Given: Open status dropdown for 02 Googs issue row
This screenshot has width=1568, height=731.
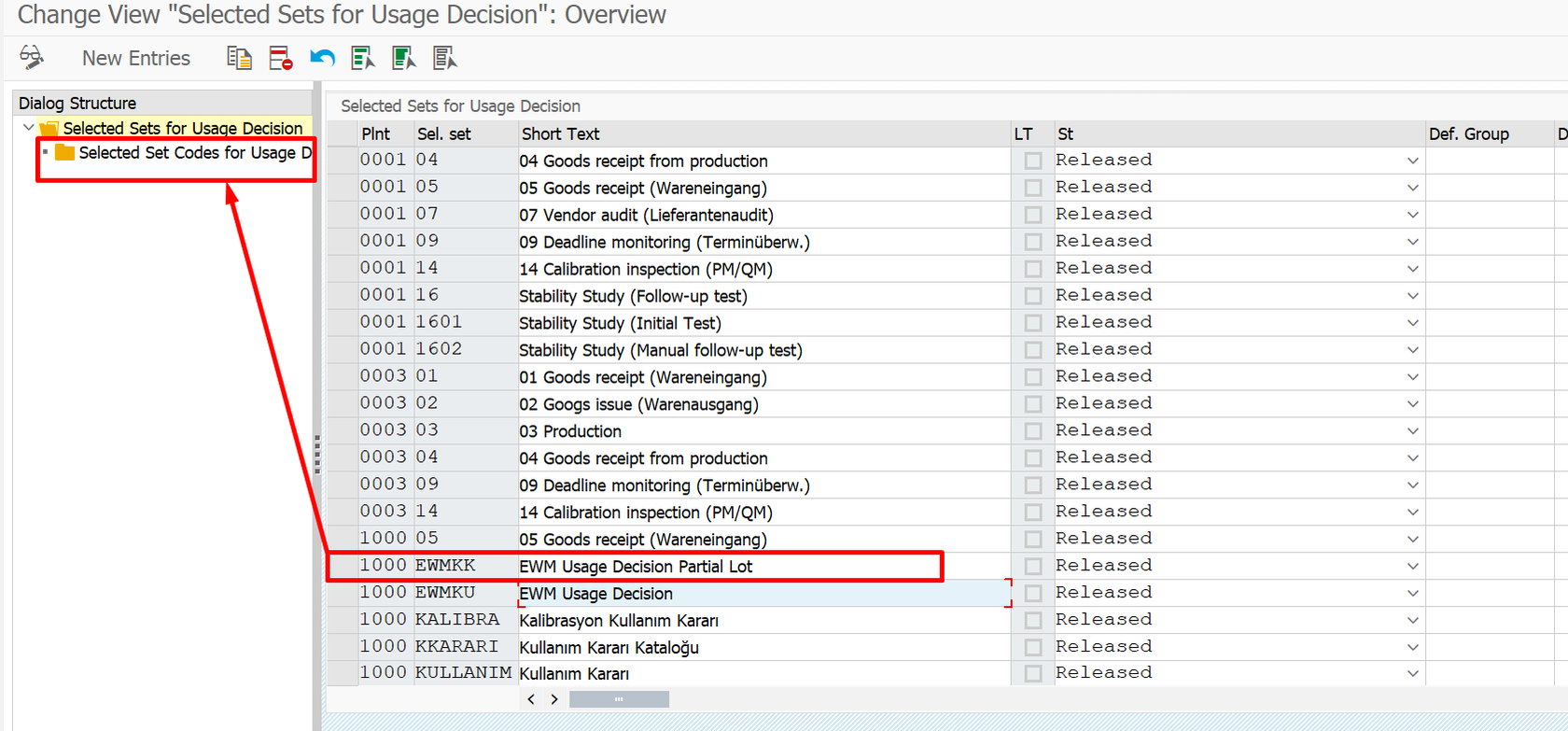Looking at the screenshot, I should coord(1413,404).
